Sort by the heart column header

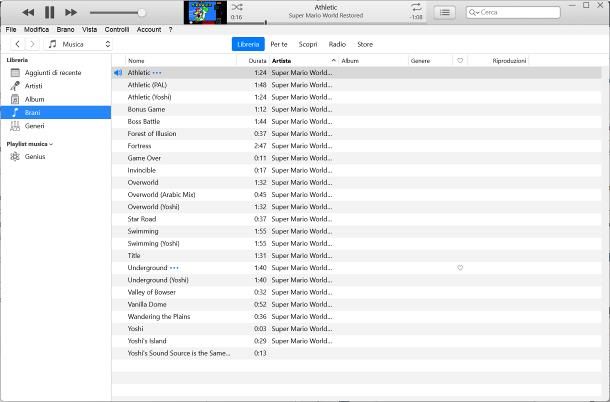(460, 61)
